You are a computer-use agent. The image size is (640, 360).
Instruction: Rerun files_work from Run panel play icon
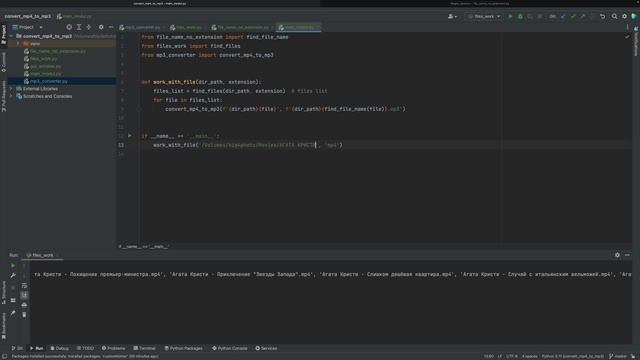click(13, 266)
